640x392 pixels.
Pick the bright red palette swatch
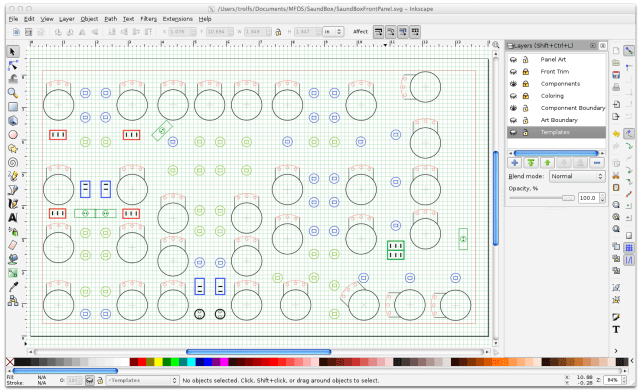[142, 362]
